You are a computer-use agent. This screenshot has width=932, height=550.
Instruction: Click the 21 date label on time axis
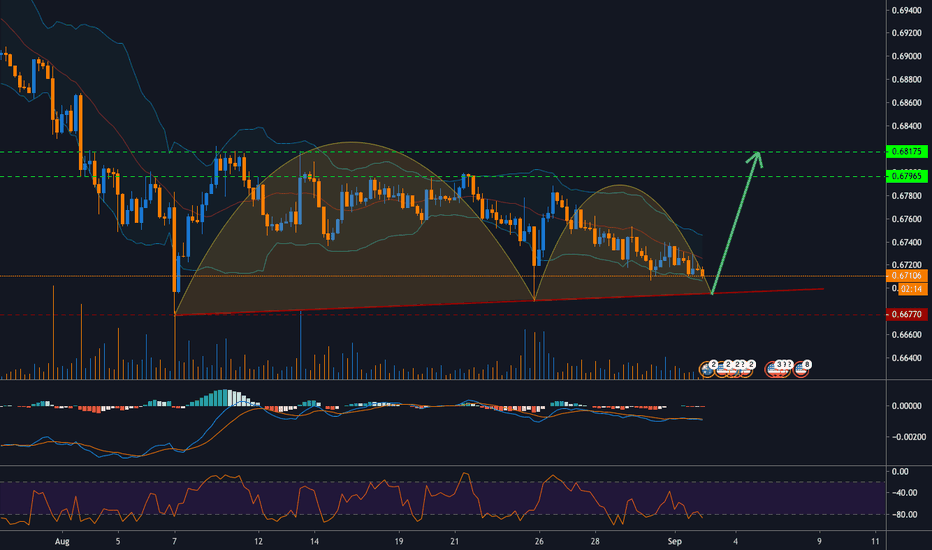pyautogui.click(x=455, y=542)
